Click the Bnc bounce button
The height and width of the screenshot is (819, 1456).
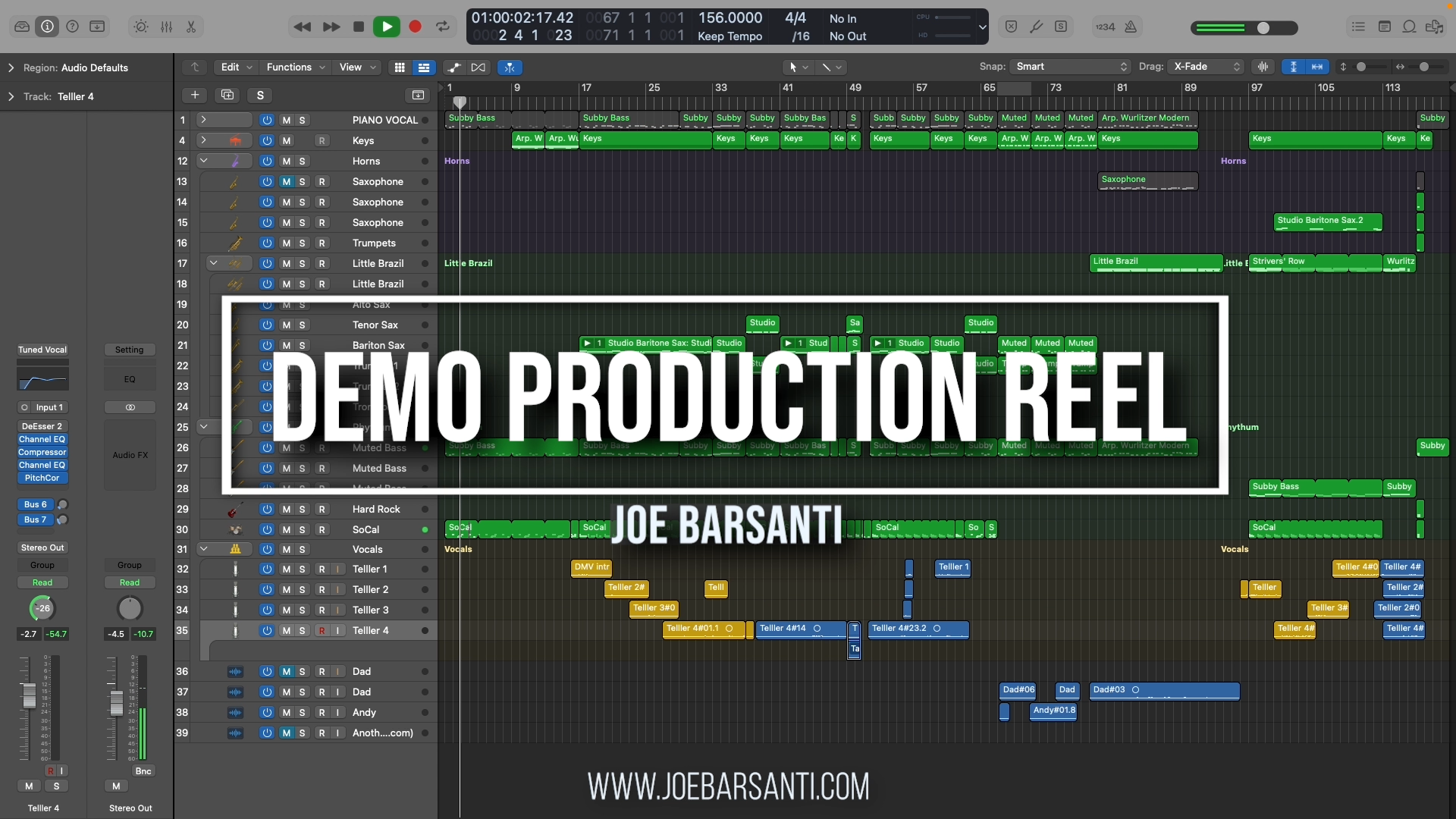pos(143,771)
